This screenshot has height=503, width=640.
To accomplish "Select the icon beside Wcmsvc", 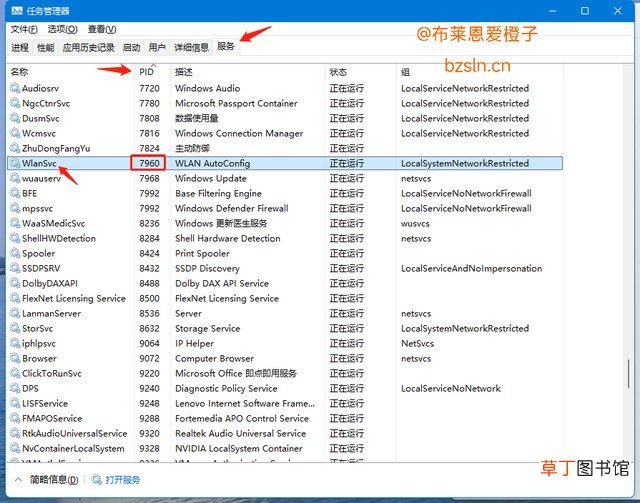I will (x=15, y=133).
